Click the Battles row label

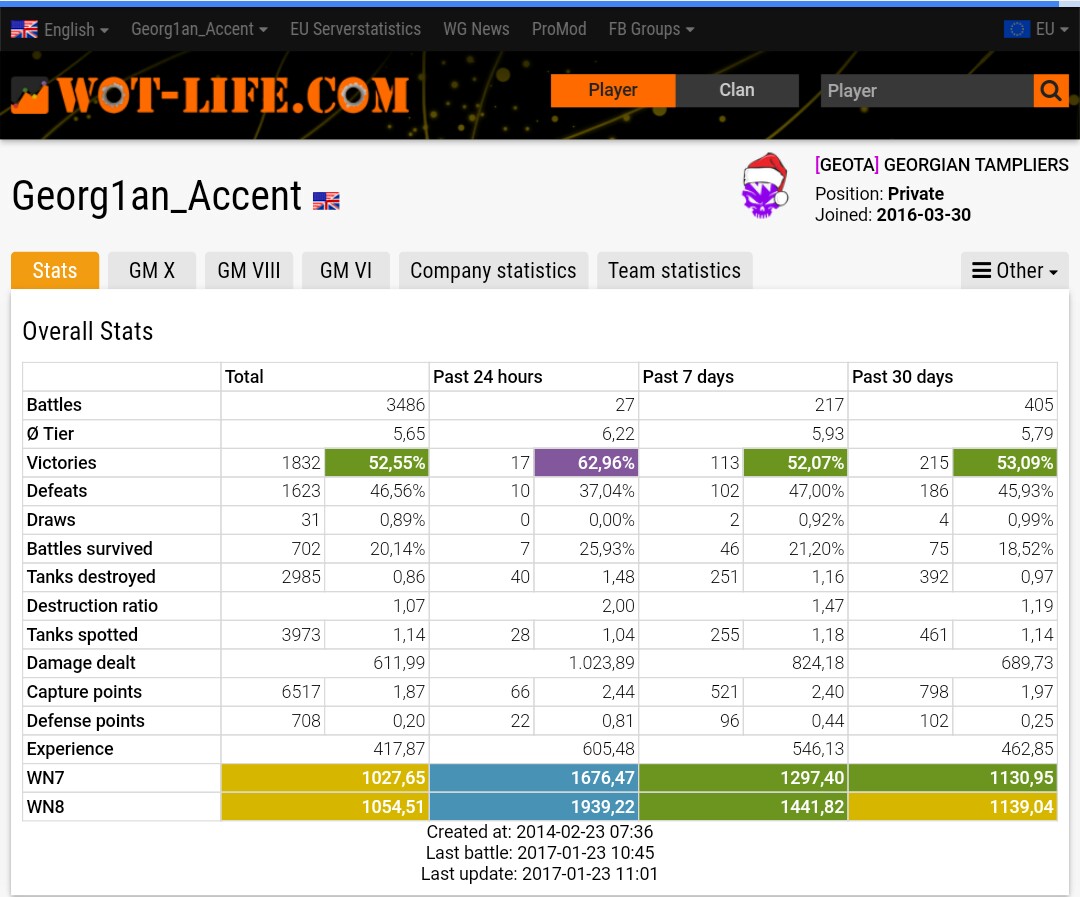[54, 404]
